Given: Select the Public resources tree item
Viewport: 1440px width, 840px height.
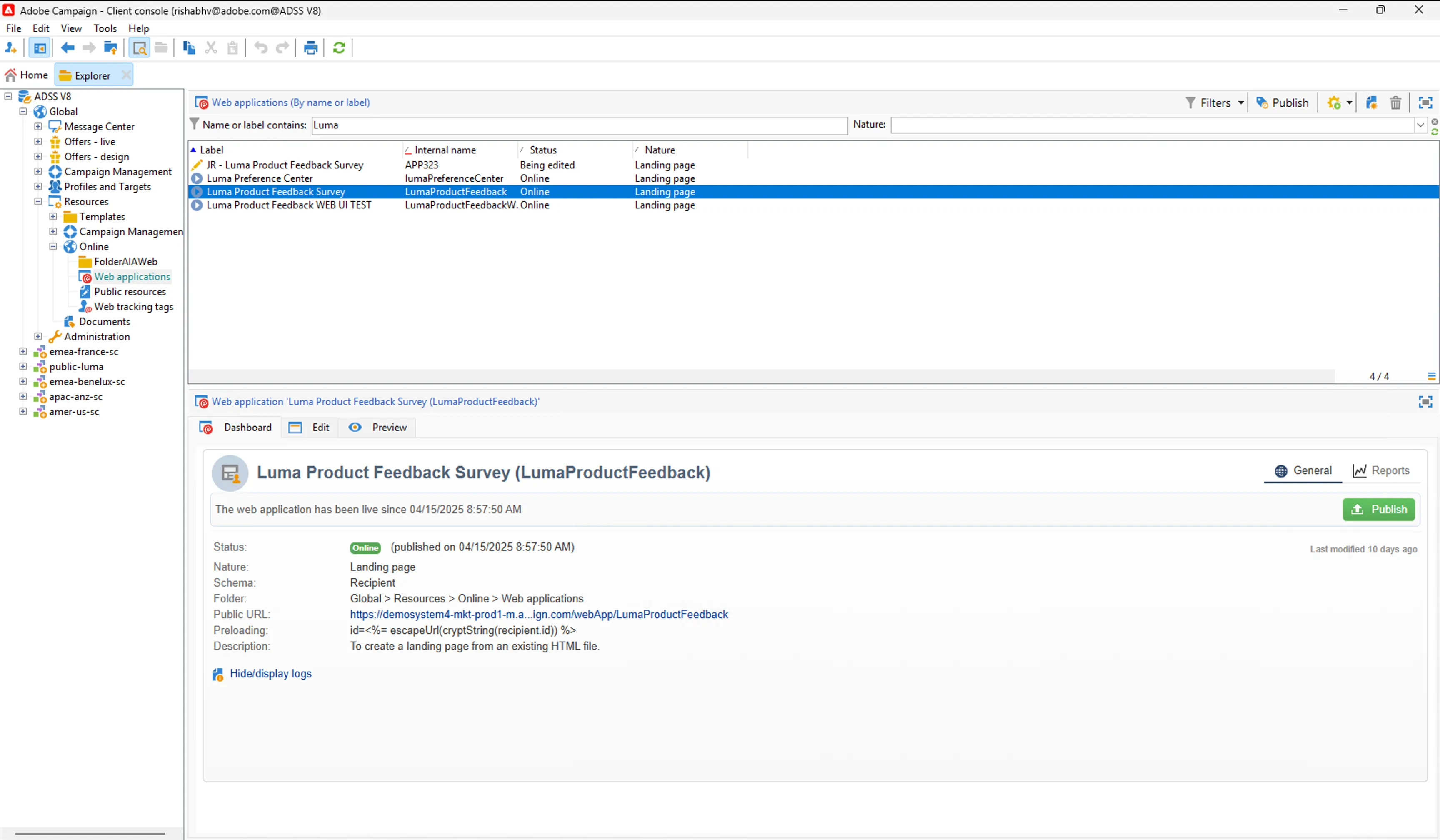Looking at the screenshot, I should [130, 291].
